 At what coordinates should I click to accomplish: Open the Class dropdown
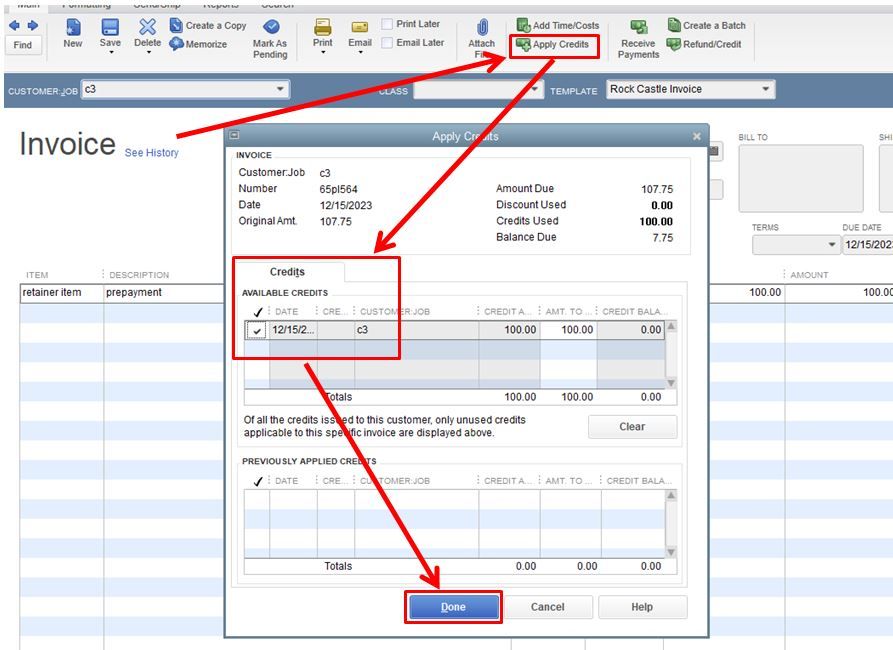point(534,89)
